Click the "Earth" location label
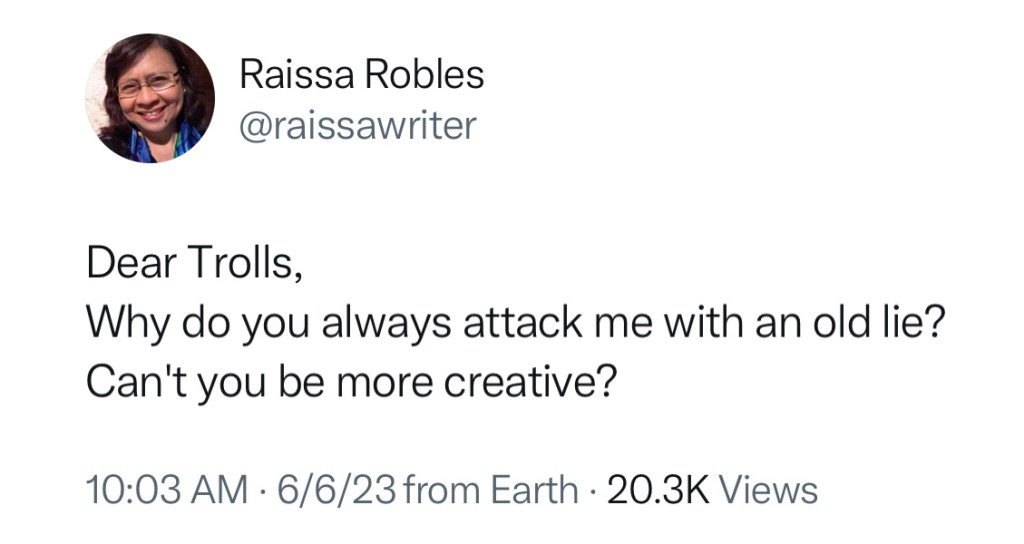Viewport: 1024px width, 544px height. pos(531,490)
